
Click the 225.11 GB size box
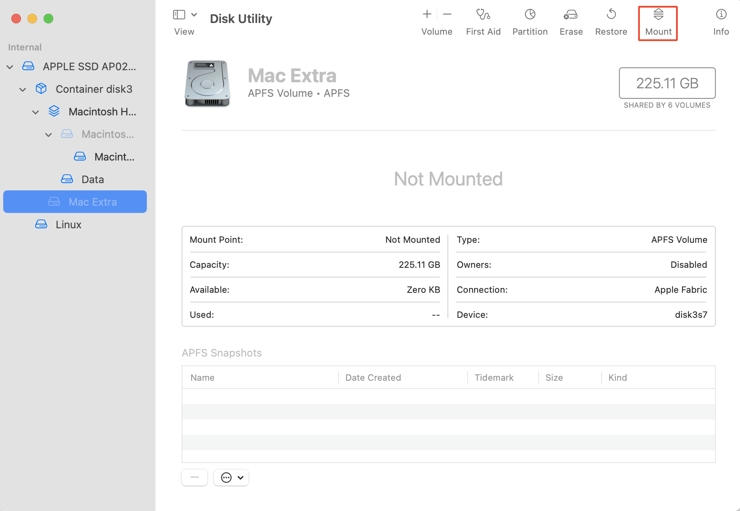[x=667, y=84]
